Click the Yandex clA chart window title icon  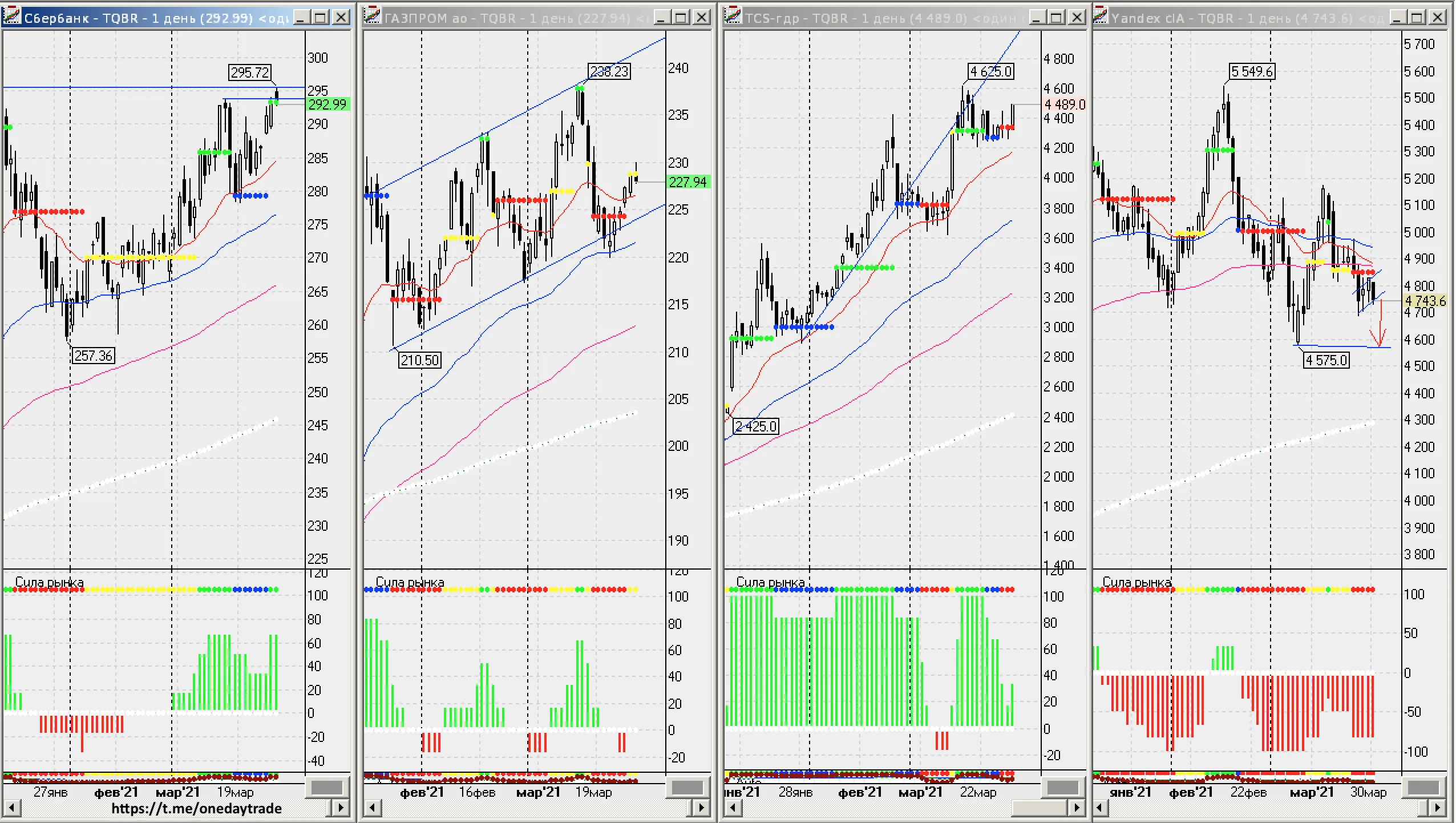pos(1101,17)
